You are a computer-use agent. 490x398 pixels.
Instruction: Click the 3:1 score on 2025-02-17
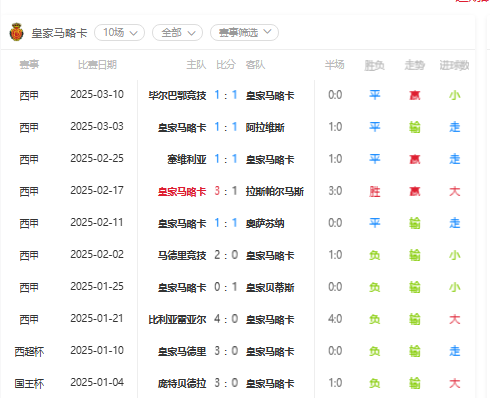(226, 191)
